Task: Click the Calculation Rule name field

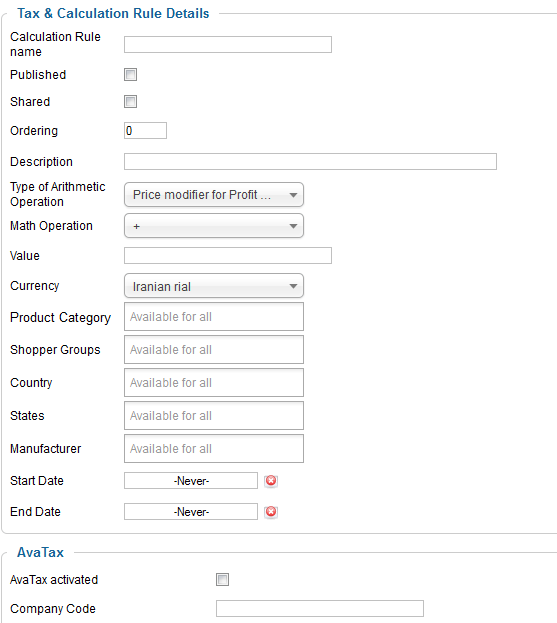Action: tap(228, 44)
